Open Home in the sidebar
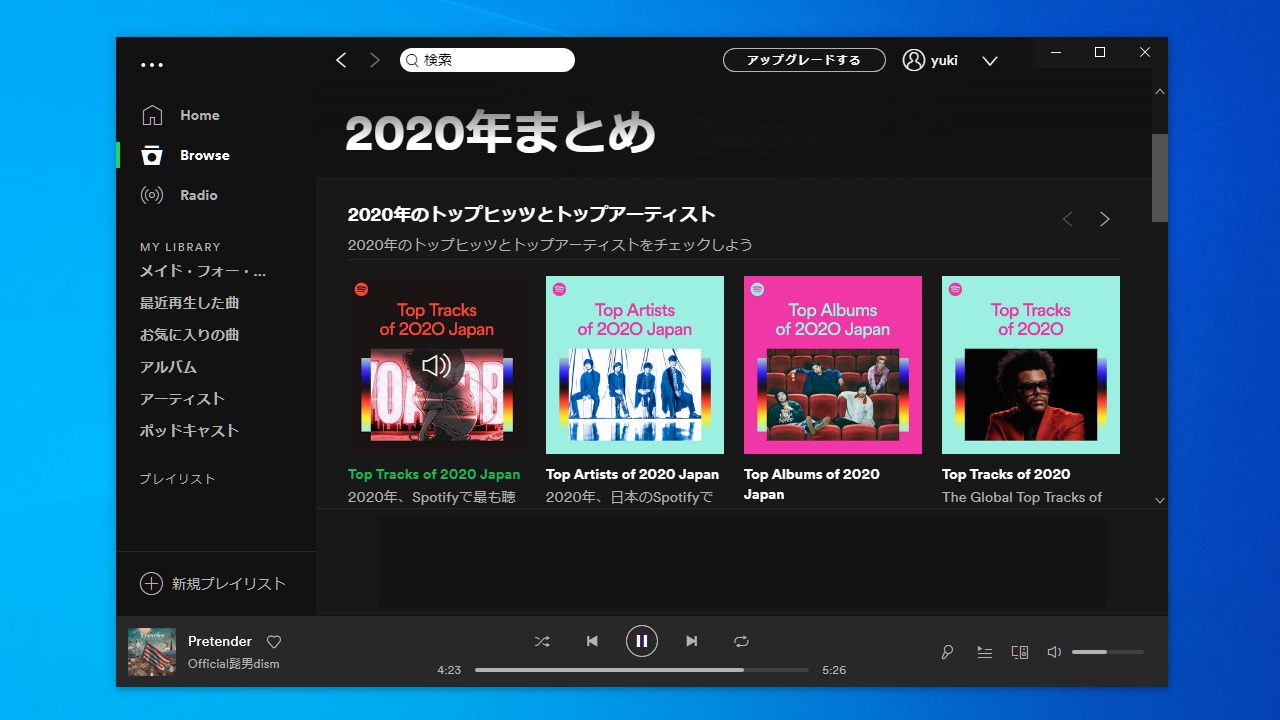 199,115
